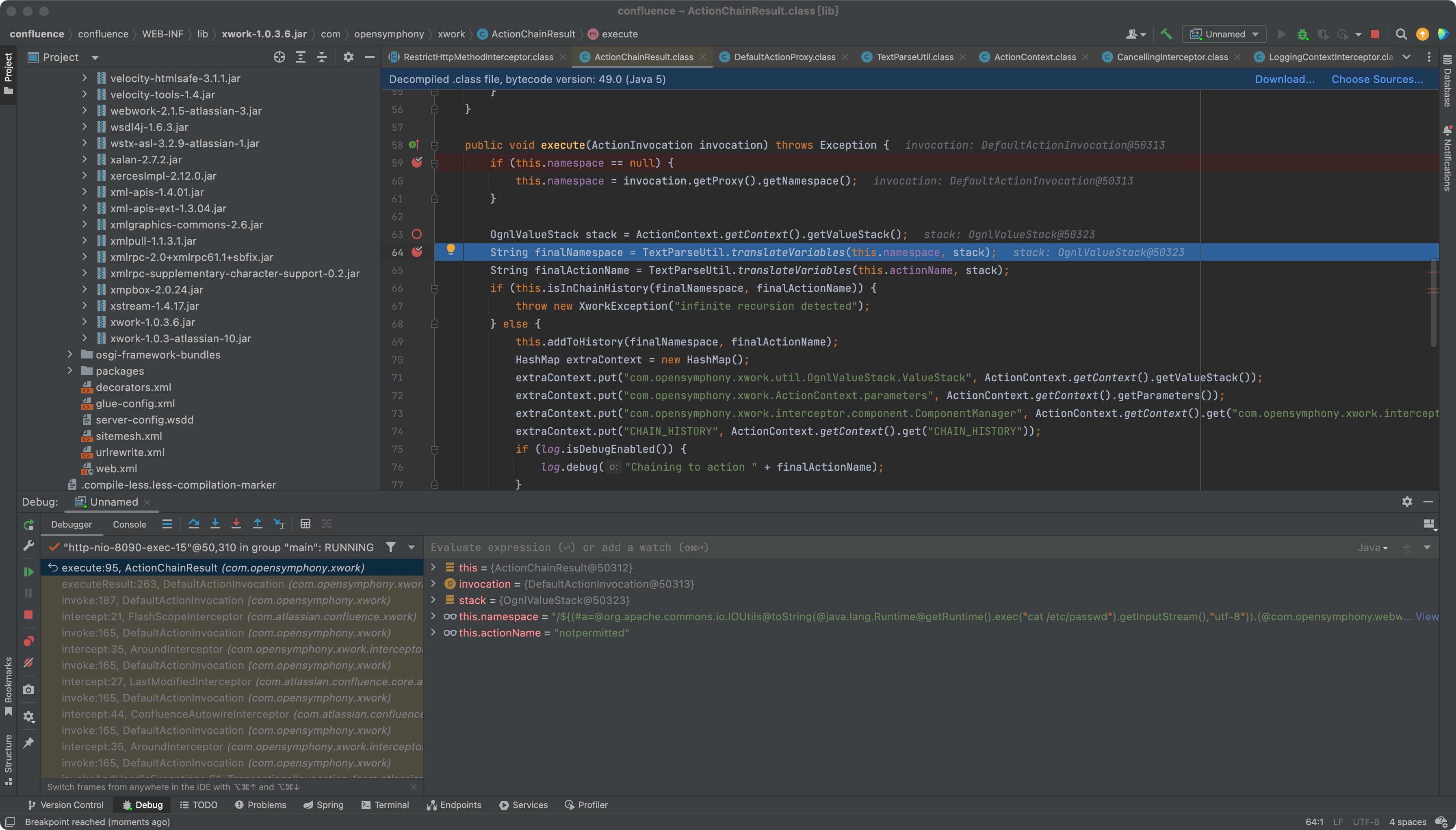1456x830 pixels.
Task: Open Debug panel settings gear
Action: [1407, 502]
